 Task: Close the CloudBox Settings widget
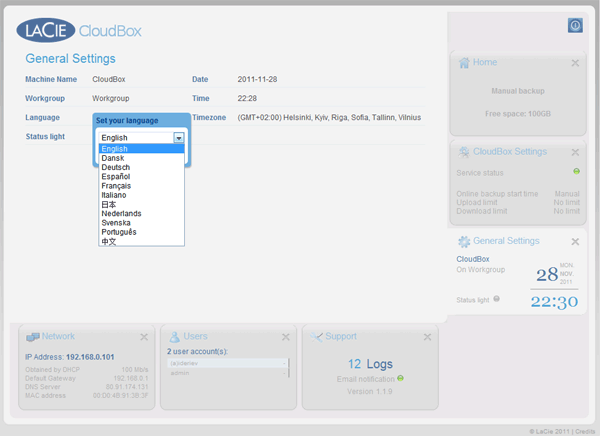click(x=575, y=152)
